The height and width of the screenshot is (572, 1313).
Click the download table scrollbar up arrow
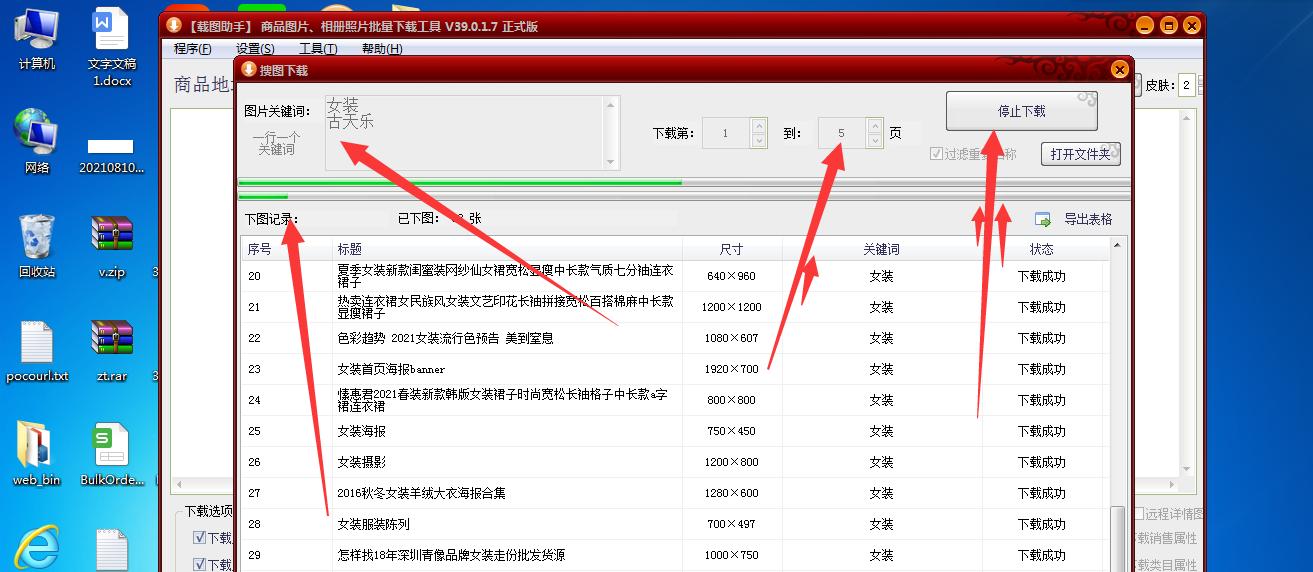(1117, 246)
